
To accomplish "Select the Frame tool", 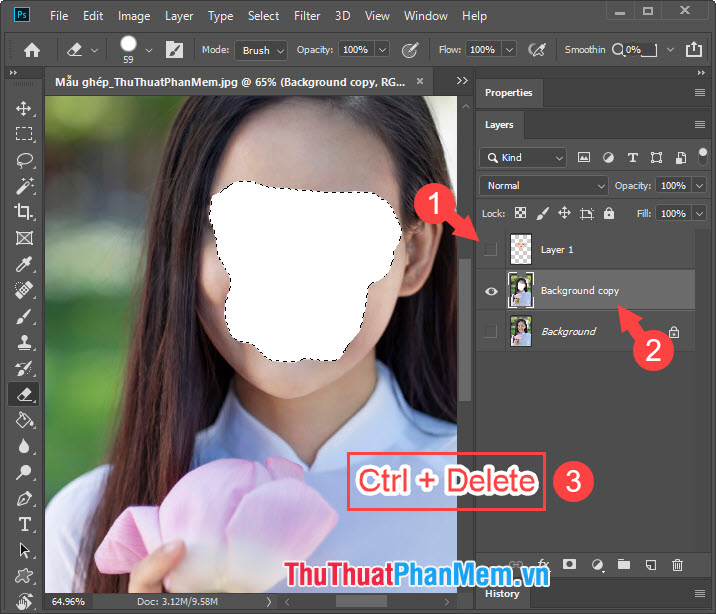I will [x=24, y=238].
